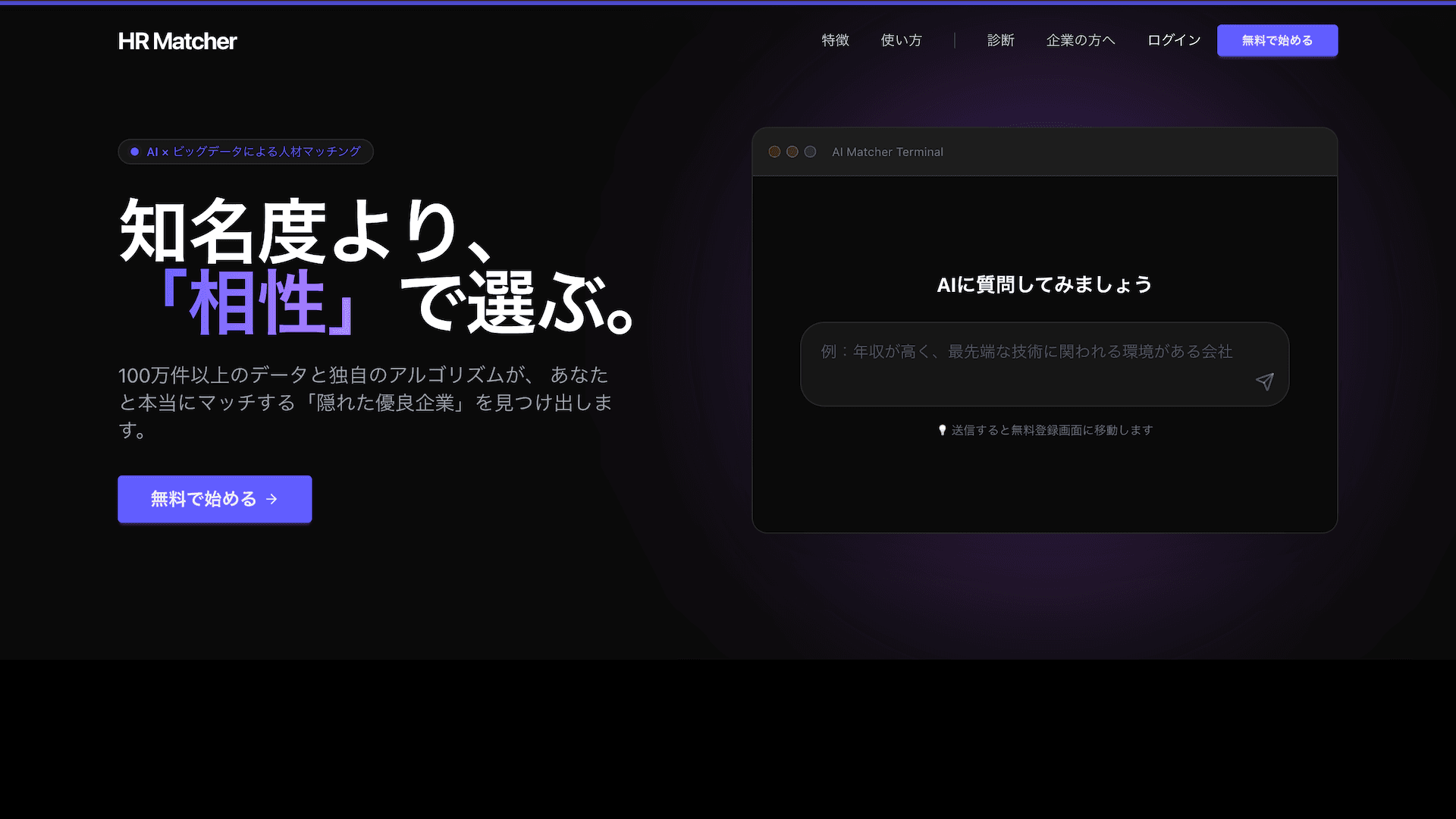The width and height of the screenshot is (1456, 819).
Task: Click the lightbulb icon beside the tip text
Action: [942, 430]
